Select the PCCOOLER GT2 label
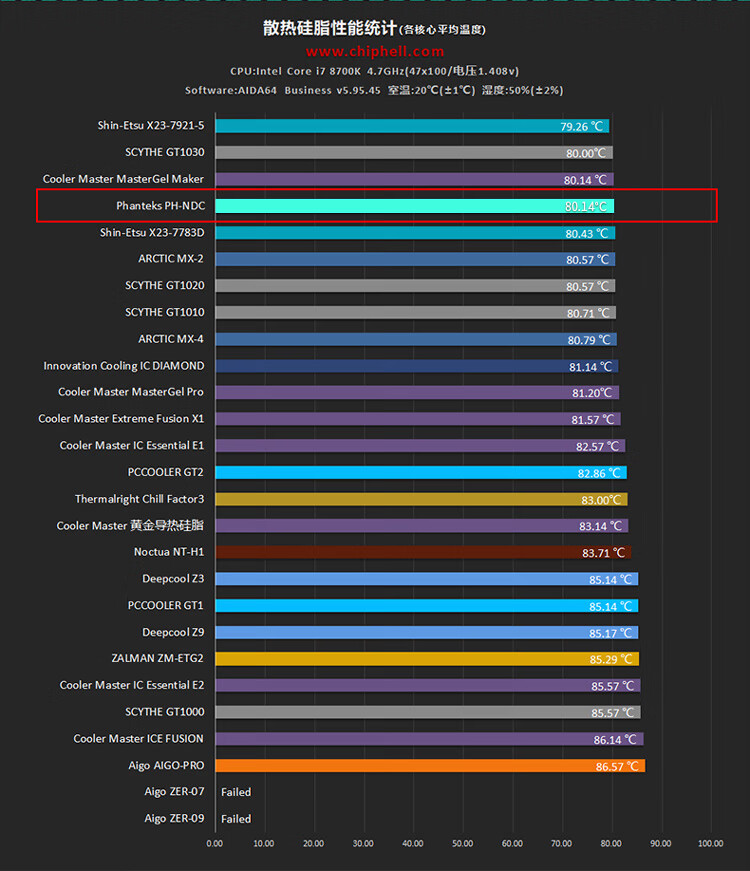This screenshot has width=750, height=871. click(166, 472)
